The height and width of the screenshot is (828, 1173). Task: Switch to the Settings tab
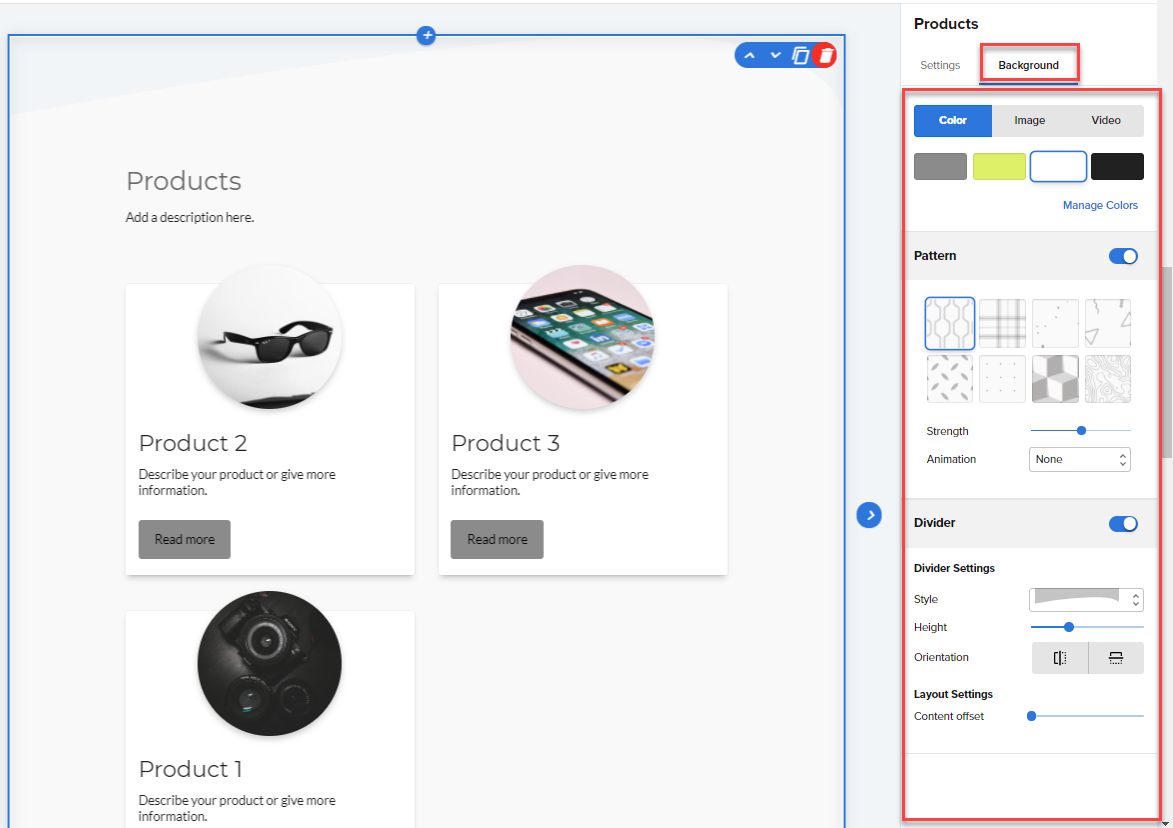pos(940,65)
